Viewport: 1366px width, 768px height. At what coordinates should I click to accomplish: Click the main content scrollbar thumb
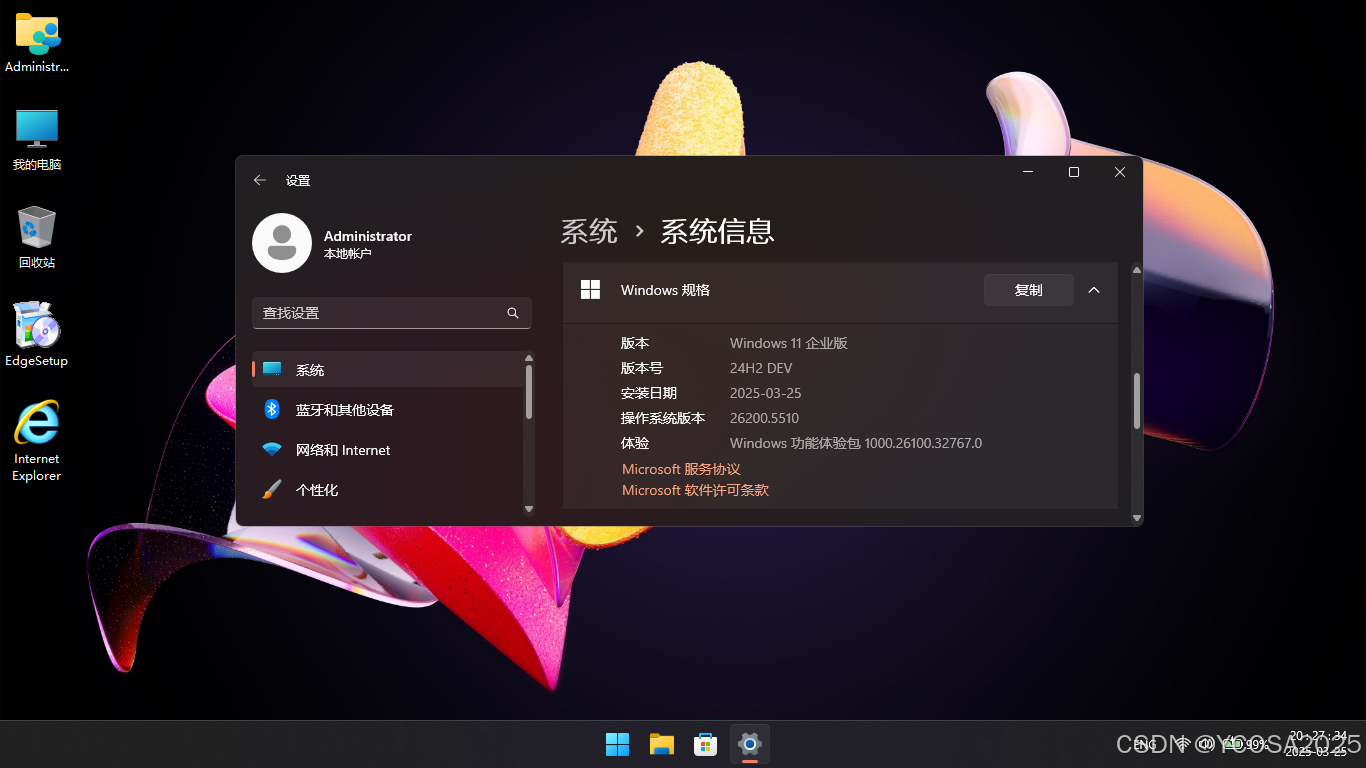(1137, 401)
